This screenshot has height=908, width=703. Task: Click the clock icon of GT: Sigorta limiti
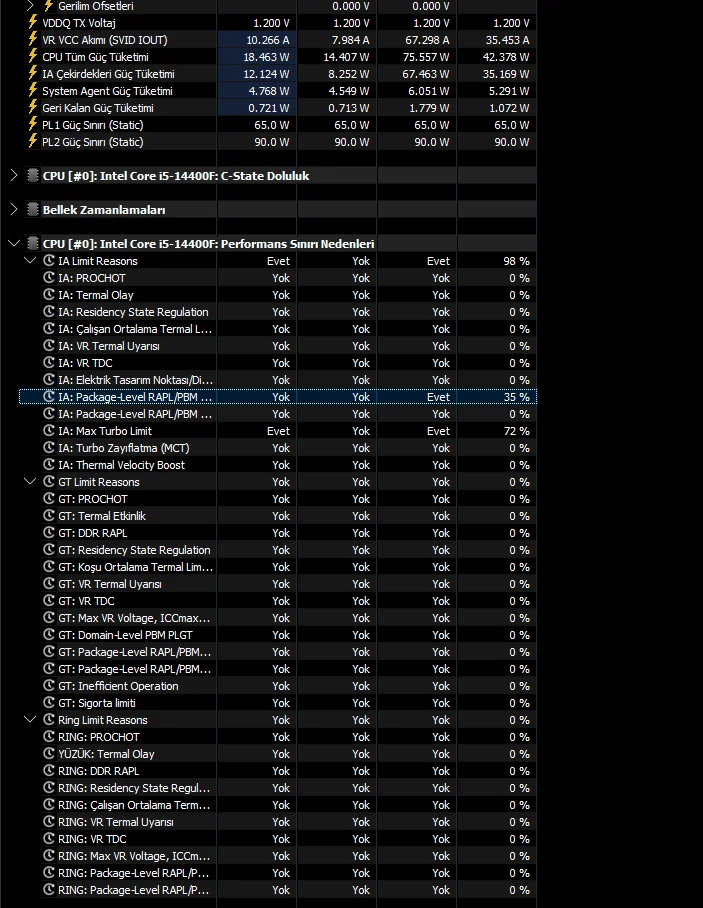49,702
